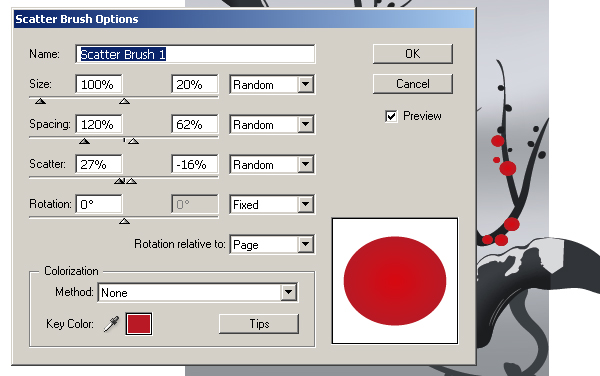The height and width of the screenshot is (376, 600).
Task: Click the "Colorization" group label
Action: pyautogui.click(x=71, y=271)
